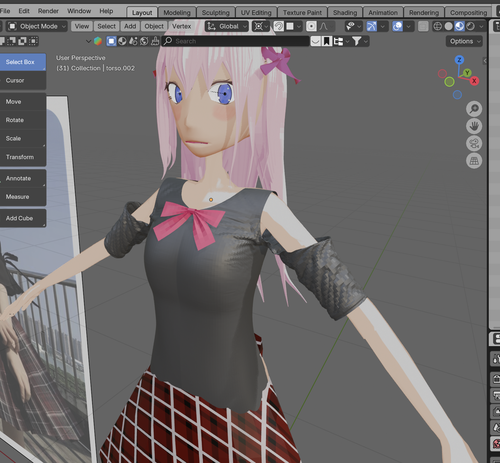Toggle snapping magnet in the header
The image size is (500, 463).
[278, 26]
